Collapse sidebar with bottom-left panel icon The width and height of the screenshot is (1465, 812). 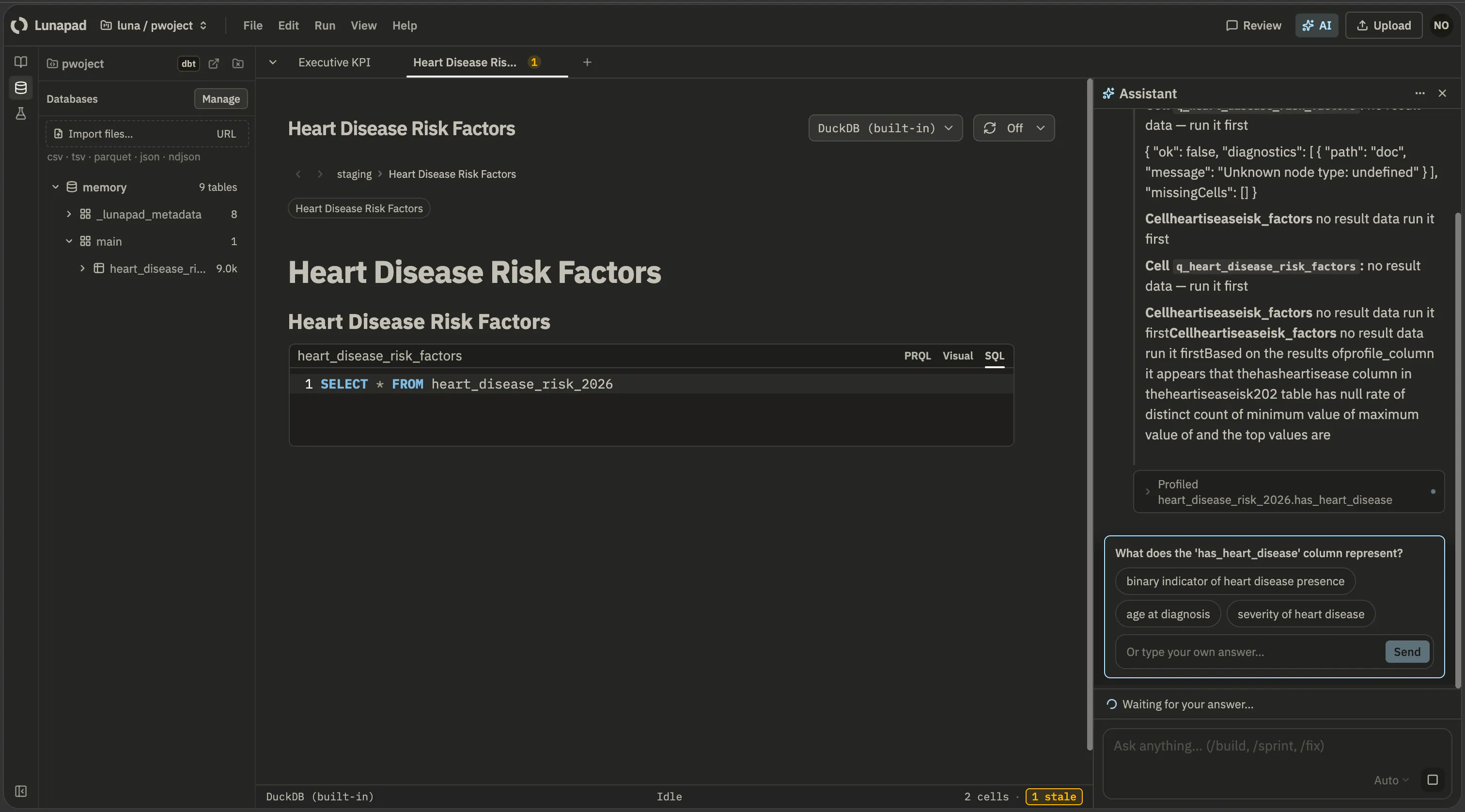pyautogui.click(x=20, y=791)
